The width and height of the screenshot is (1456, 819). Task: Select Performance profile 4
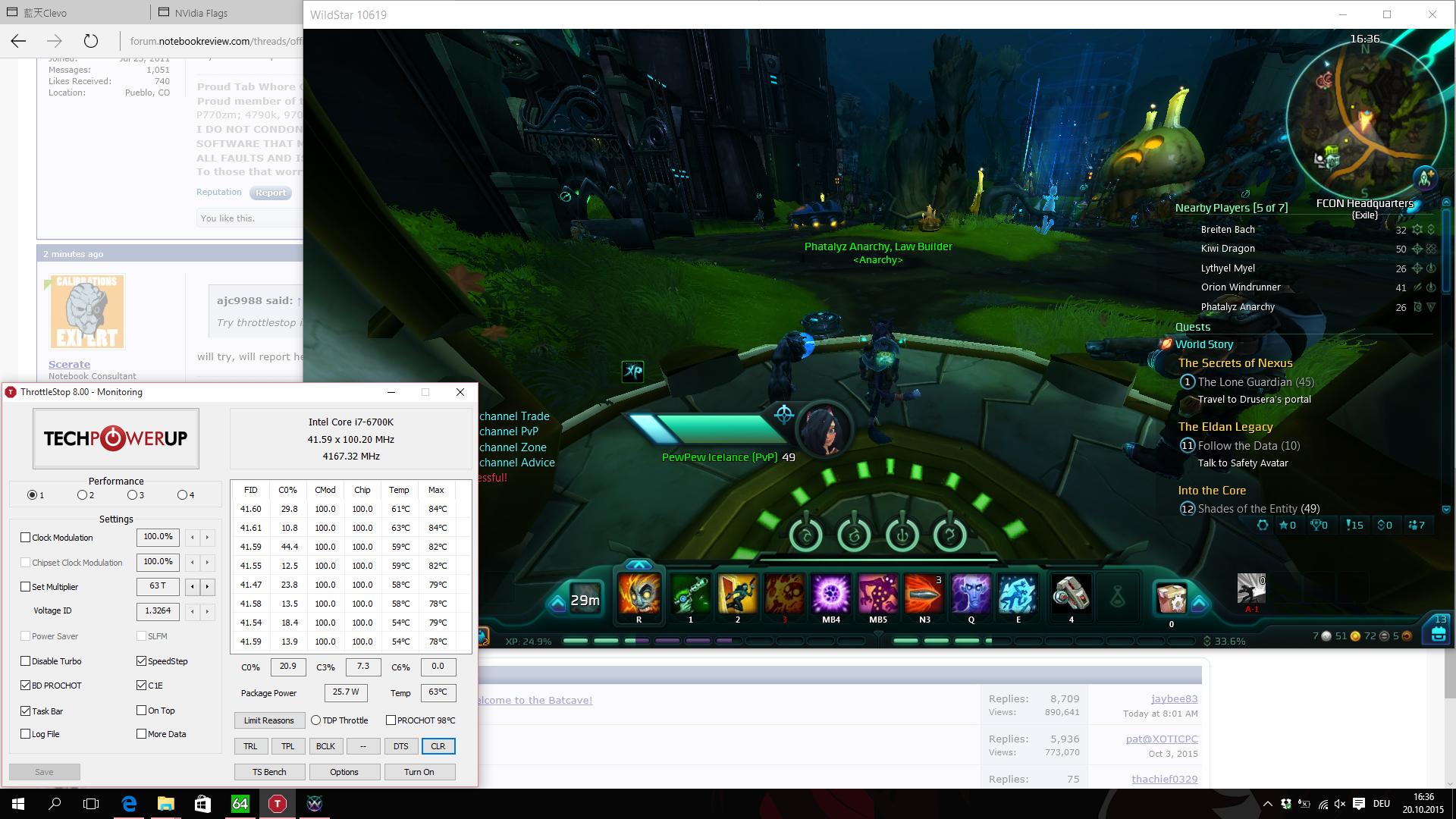coord(182,494)
